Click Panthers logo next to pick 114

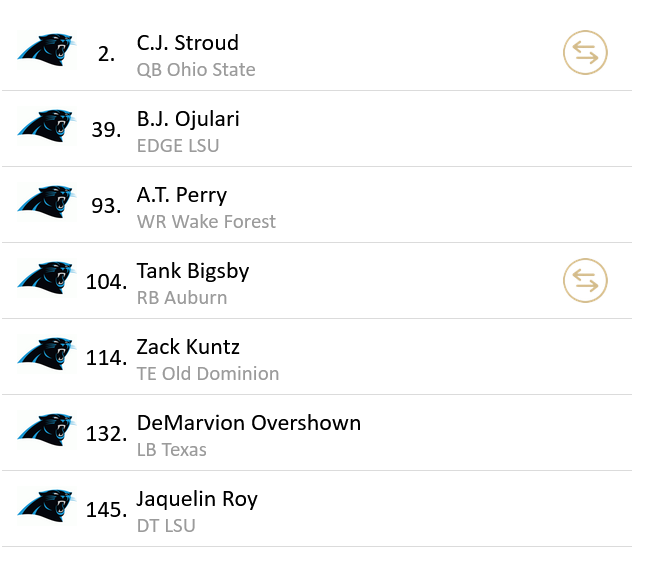[46, 353]
